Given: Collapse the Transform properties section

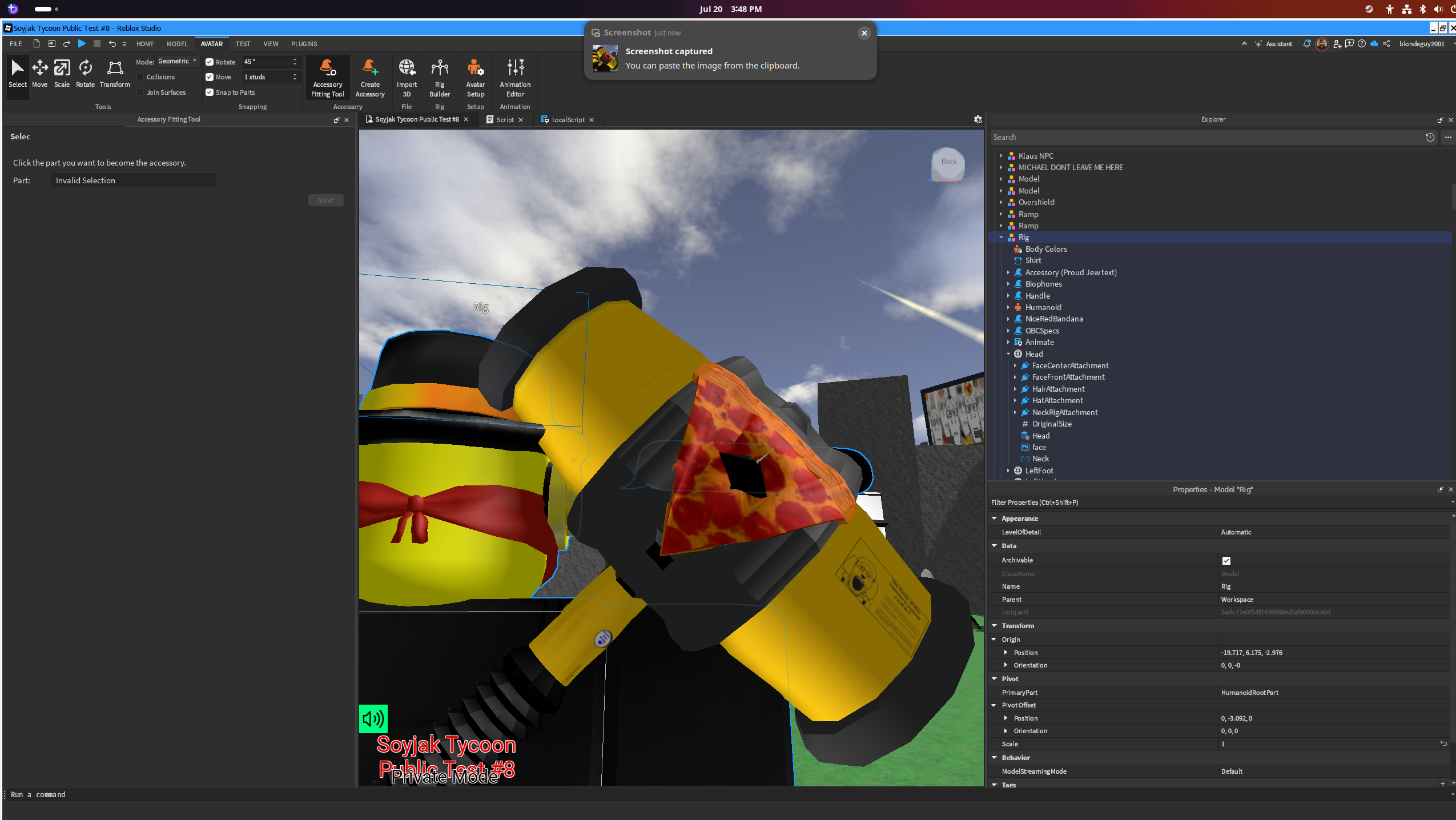Looking at the screenshot, I should pos(994,626).
